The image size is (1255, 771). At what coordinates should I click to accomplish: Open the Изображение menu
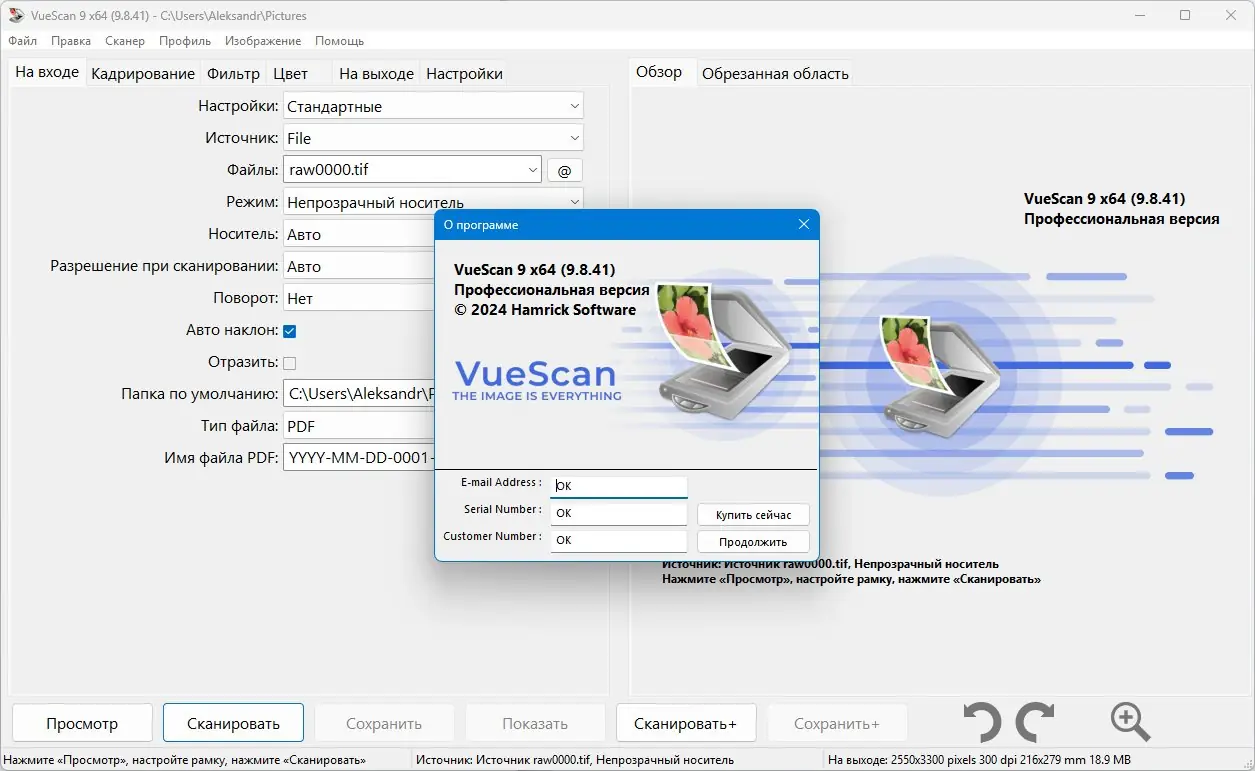pyautogui.click(x=263, y=41)
